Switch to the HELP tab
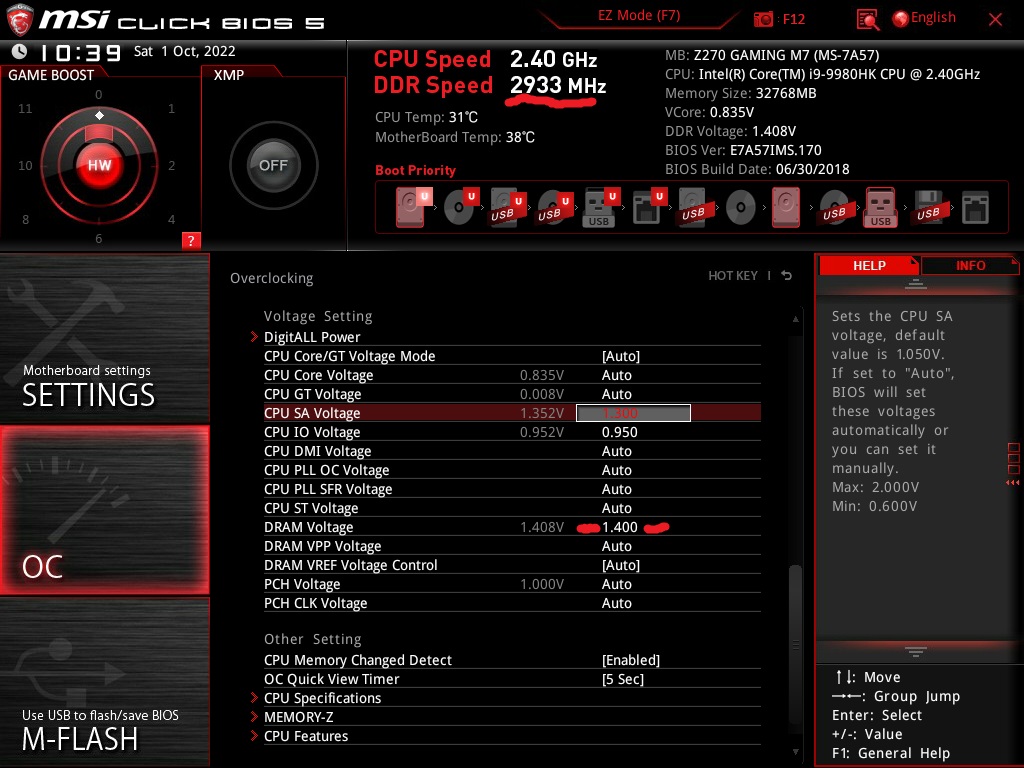The width and height of the screenshot is (1024, 768). pyautogui.click(x=869, y=265)
